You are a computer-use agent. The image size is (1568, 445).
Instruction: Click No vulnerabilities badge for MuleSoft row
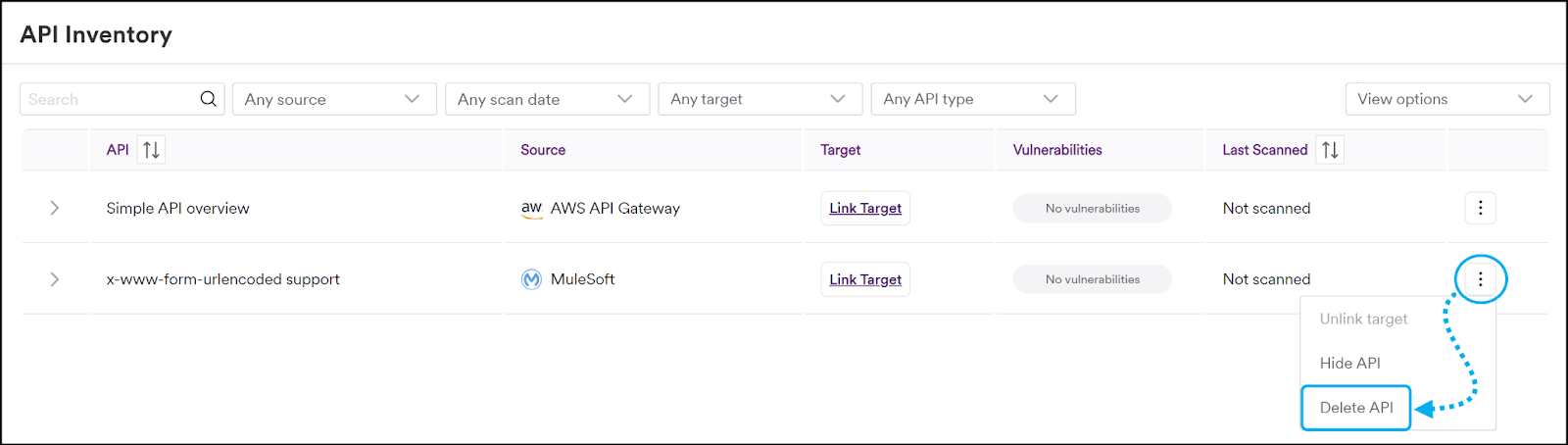click(x=1092, y=279)
